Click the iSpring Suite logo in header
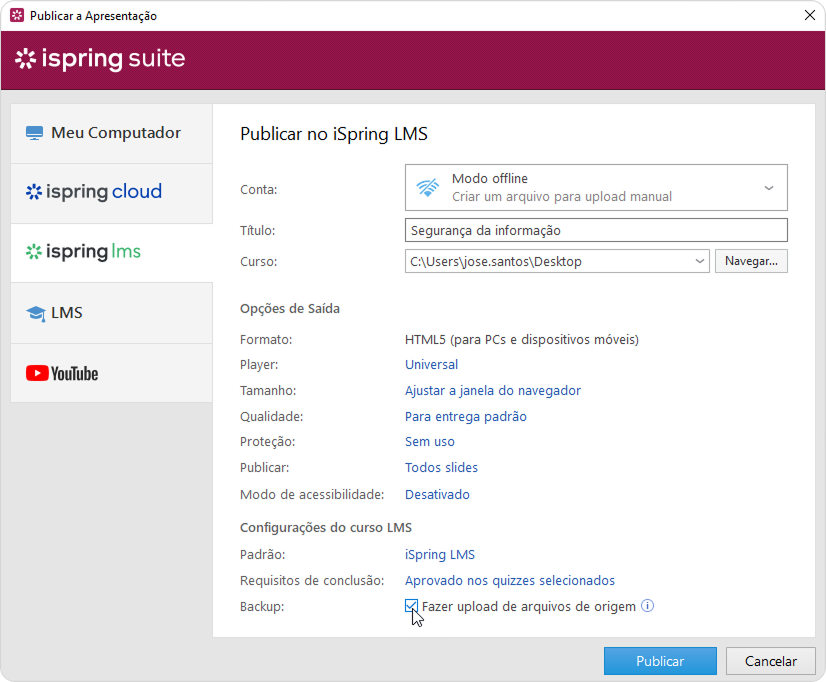 pyautogui.click(x=100, y=59)
